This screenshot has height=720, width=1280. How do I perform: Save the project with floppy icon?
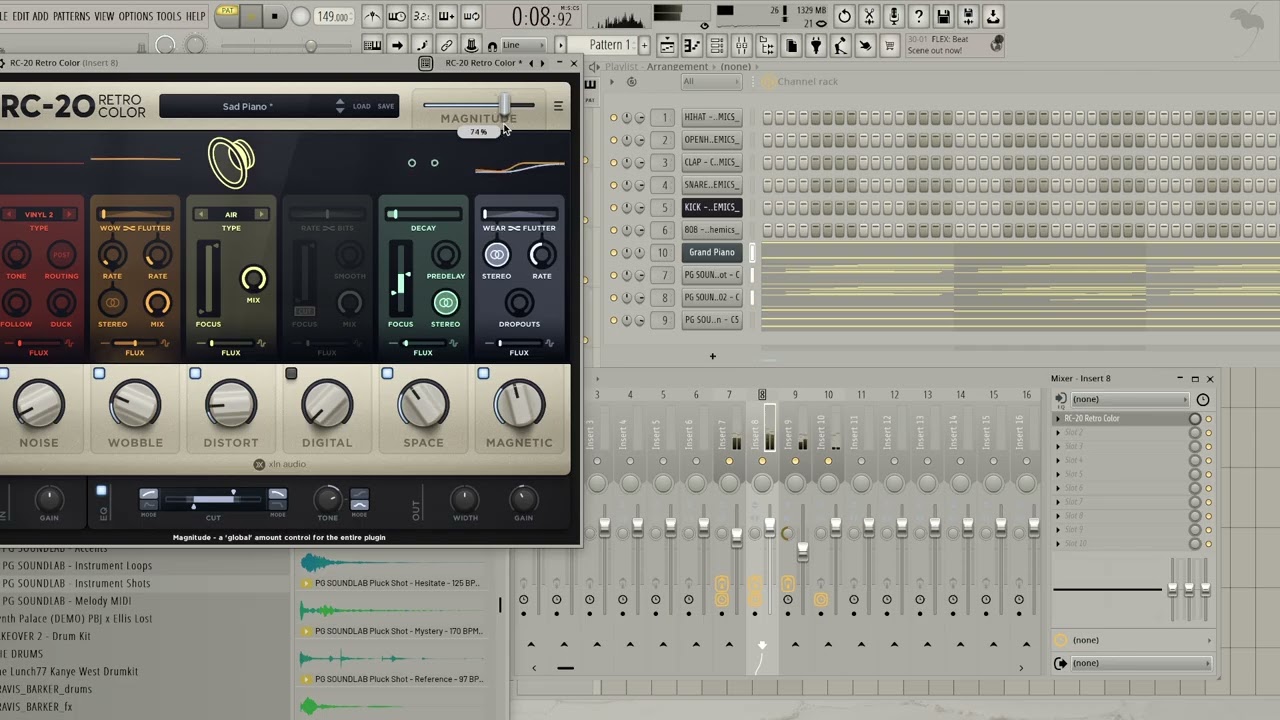point(943,16)
